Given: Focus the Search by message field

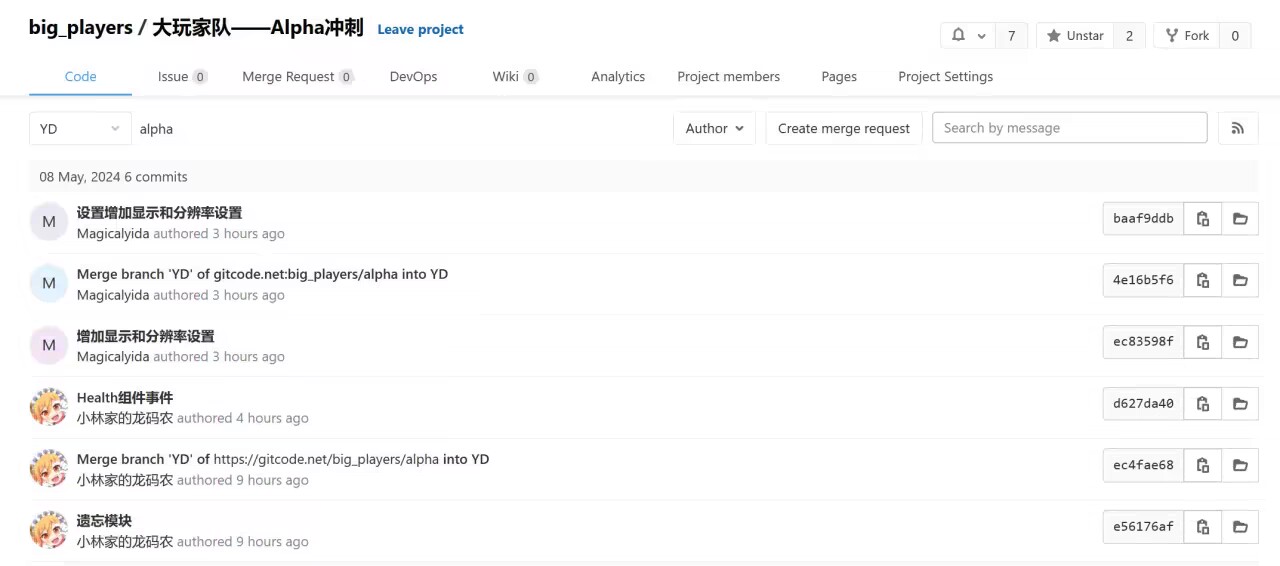Looking at the screenshot, I should pyautogui.click(x=1069, y=128).
